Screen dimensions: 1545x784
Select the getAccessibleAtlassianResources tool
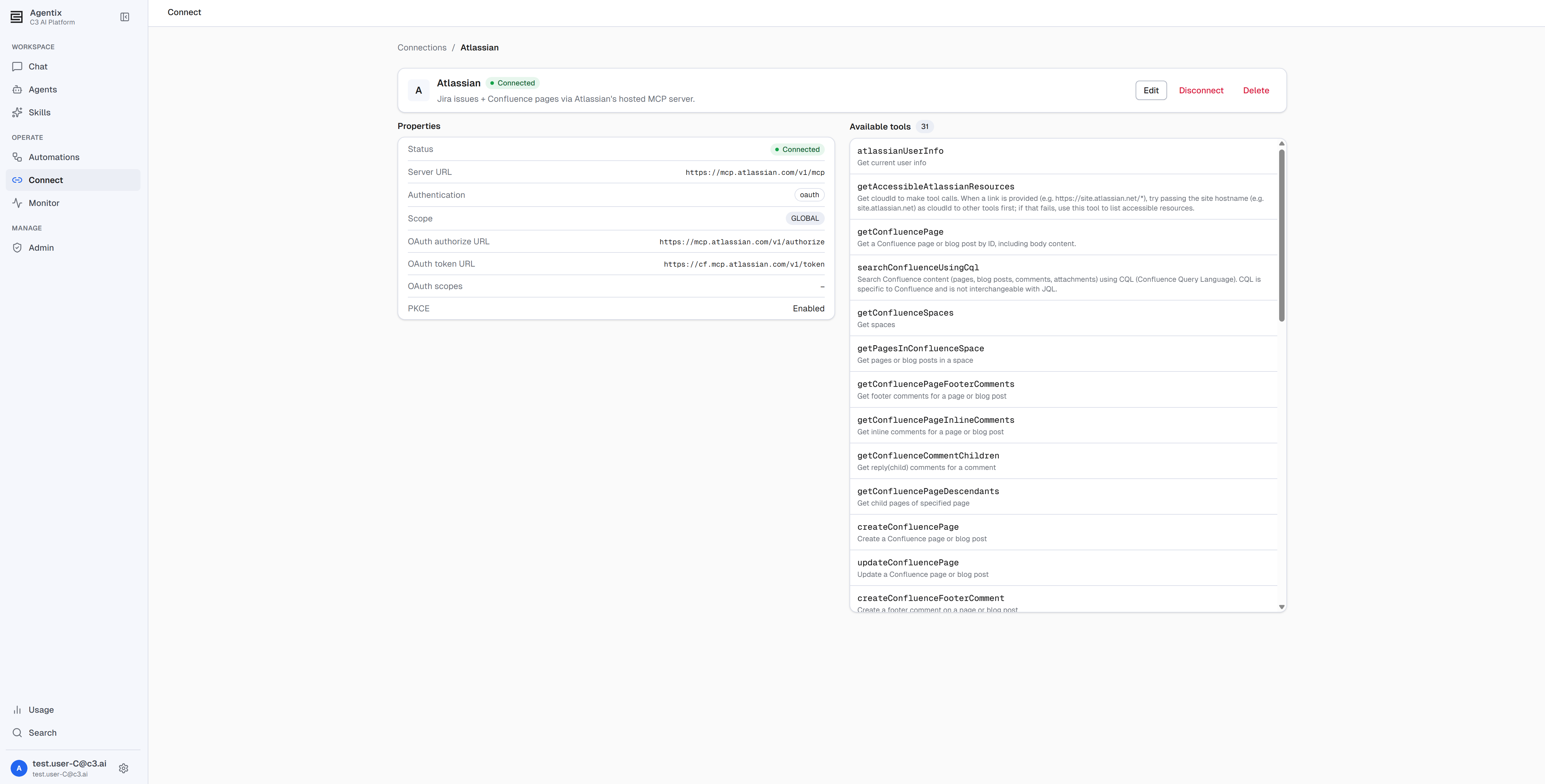tap(1063, 197)
